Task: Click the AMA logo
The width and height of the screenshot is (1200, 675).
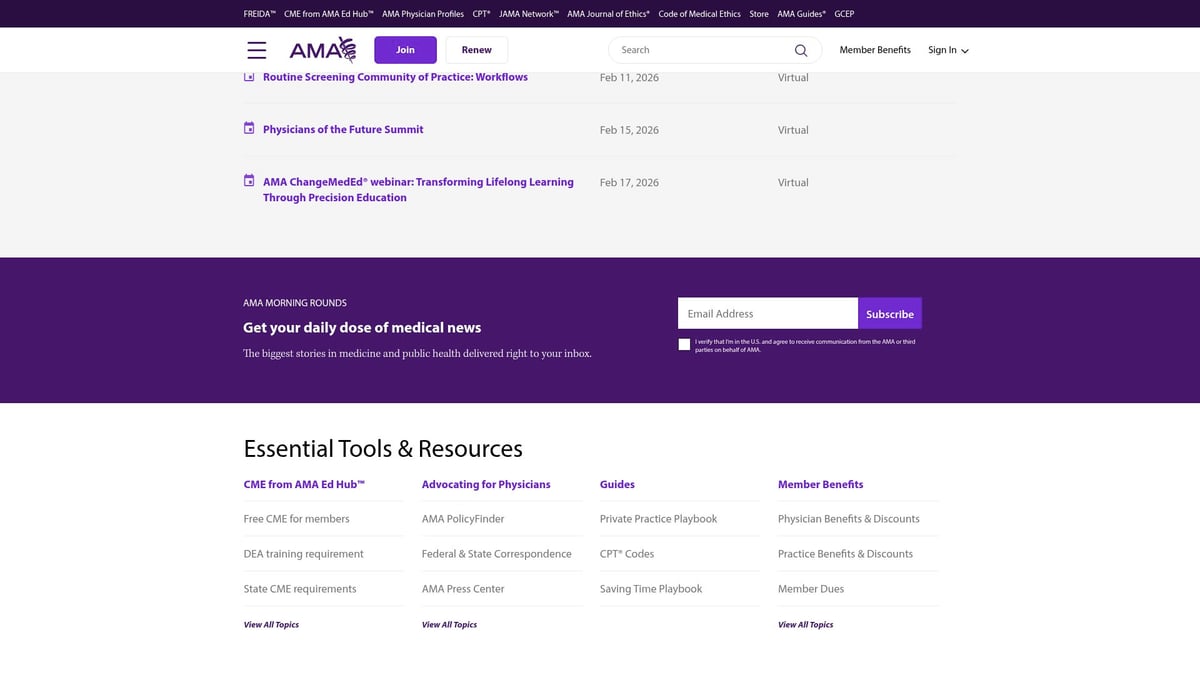Action: tap(322, 49)
